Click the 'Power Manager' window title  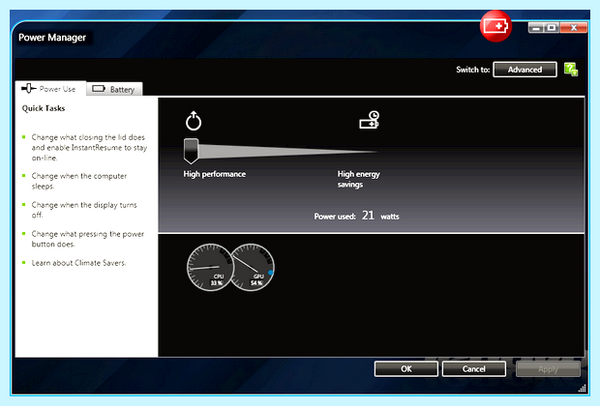click(52, 38)
